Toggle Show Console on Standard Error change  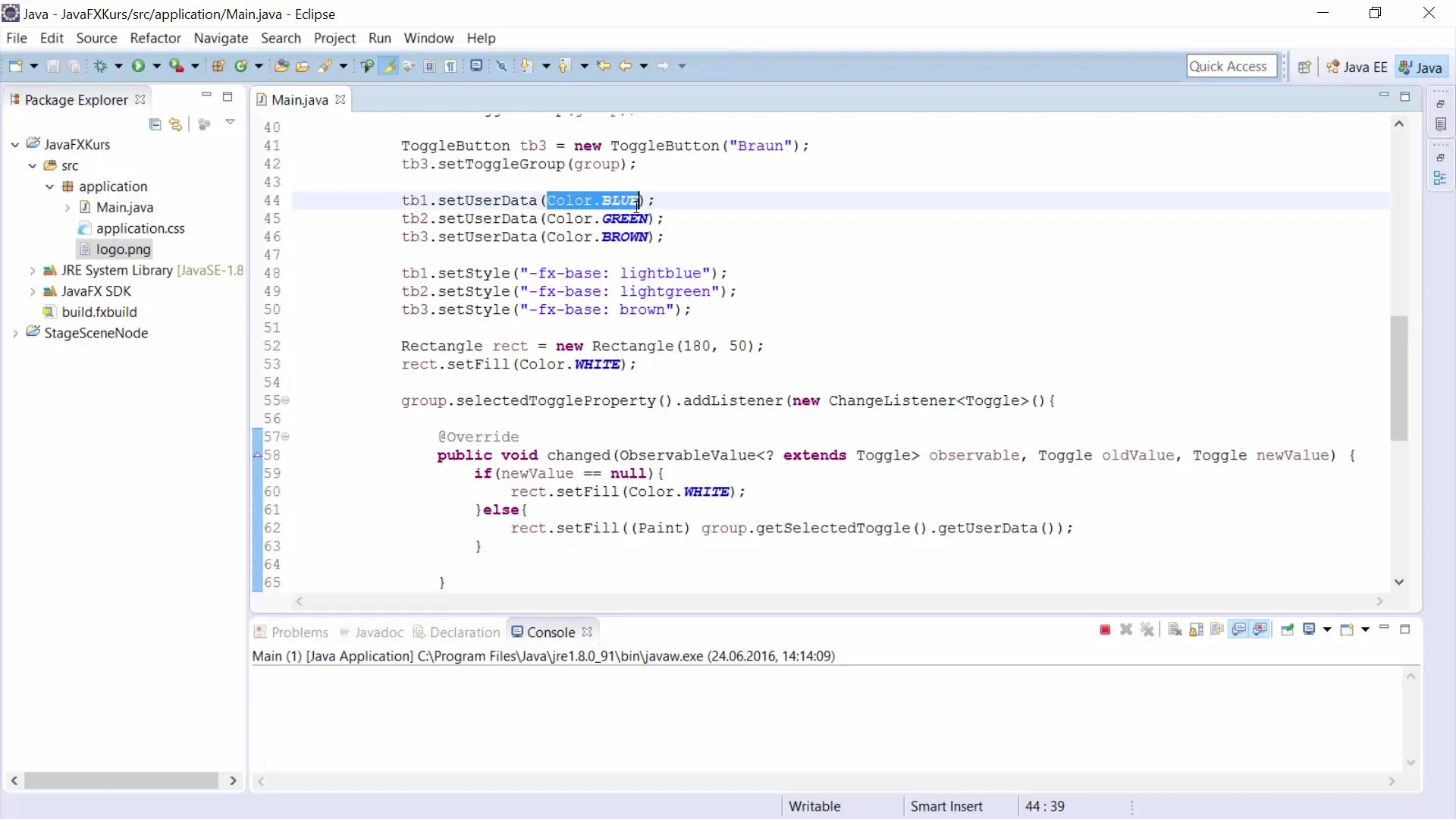[1260, 630]
